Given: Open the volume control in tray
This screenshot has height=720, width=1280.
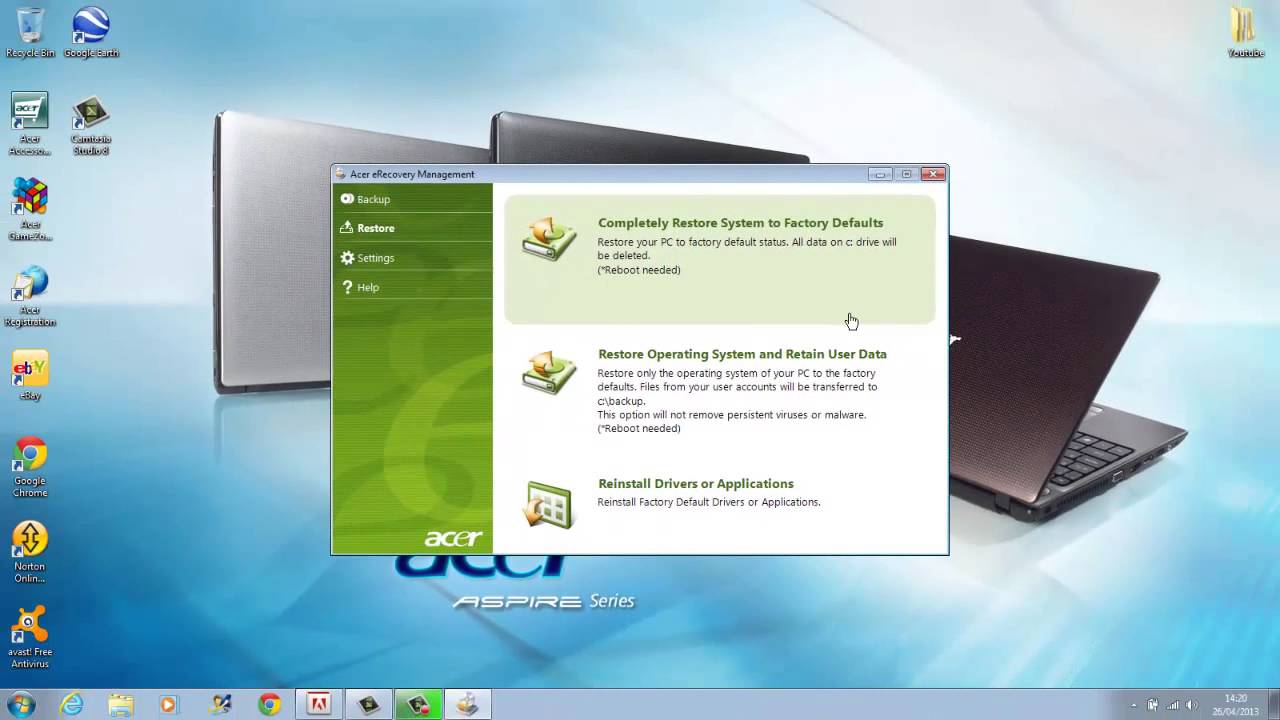Looking at the screenshot, I should pos(1192,705).
